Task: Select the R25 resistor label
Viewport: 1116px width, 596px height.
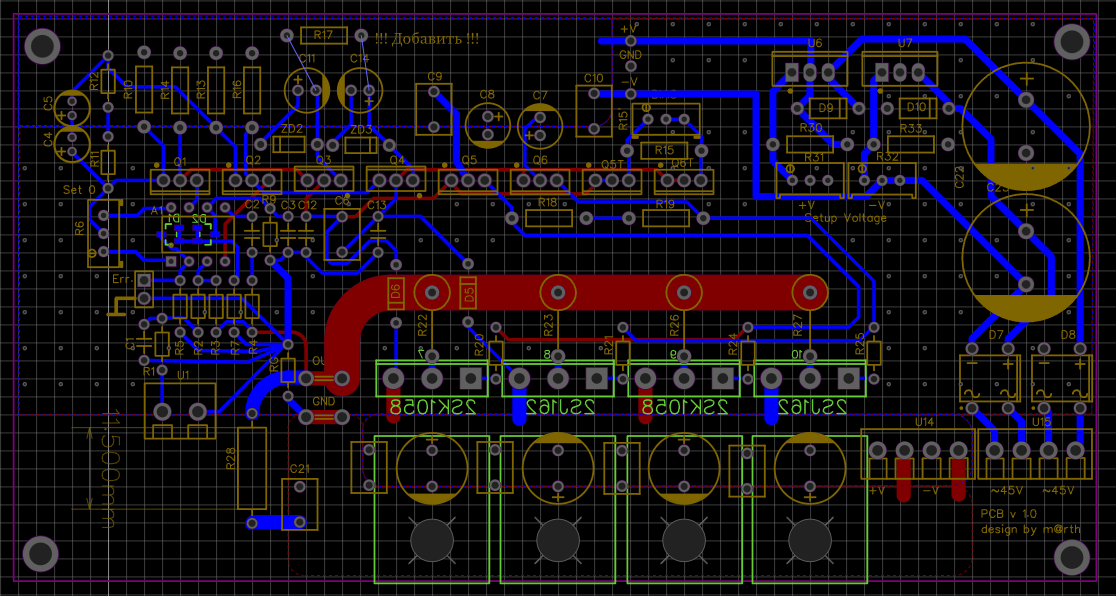Action: pyautogui.click(x=860, y=343)
